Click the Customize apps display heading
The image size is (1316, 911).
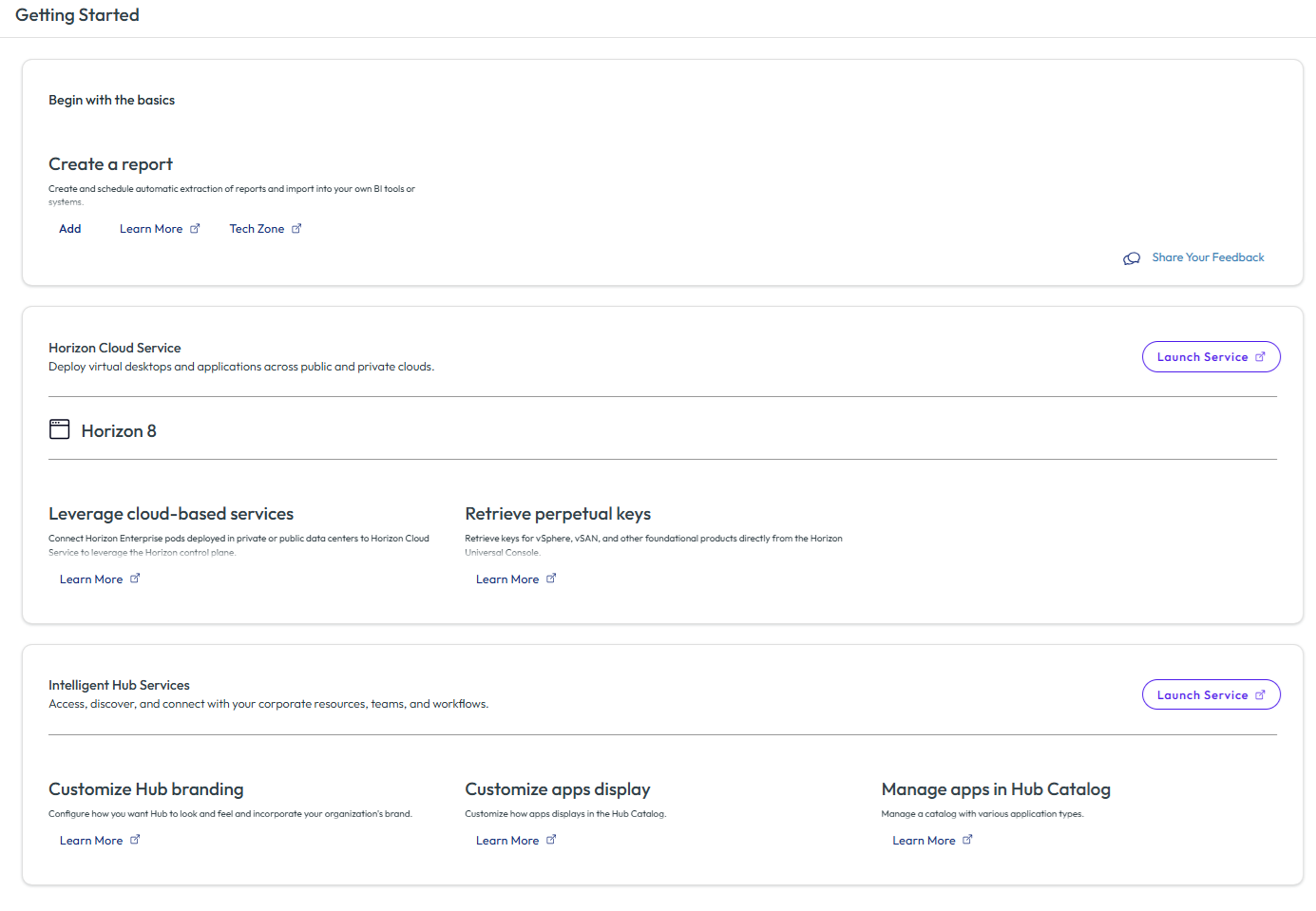pyautogui.click(x=558, y=789)
